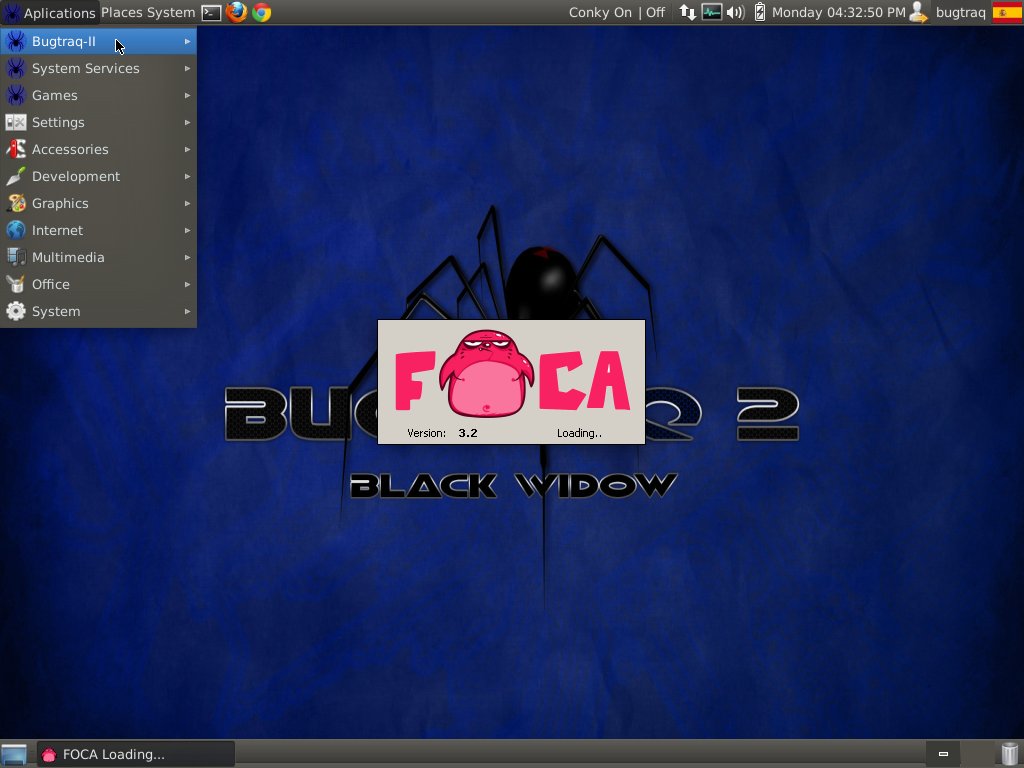Expand the Multimedia submenu arrow
This screenshot has width=1024, height=768.
click(187, 257)
